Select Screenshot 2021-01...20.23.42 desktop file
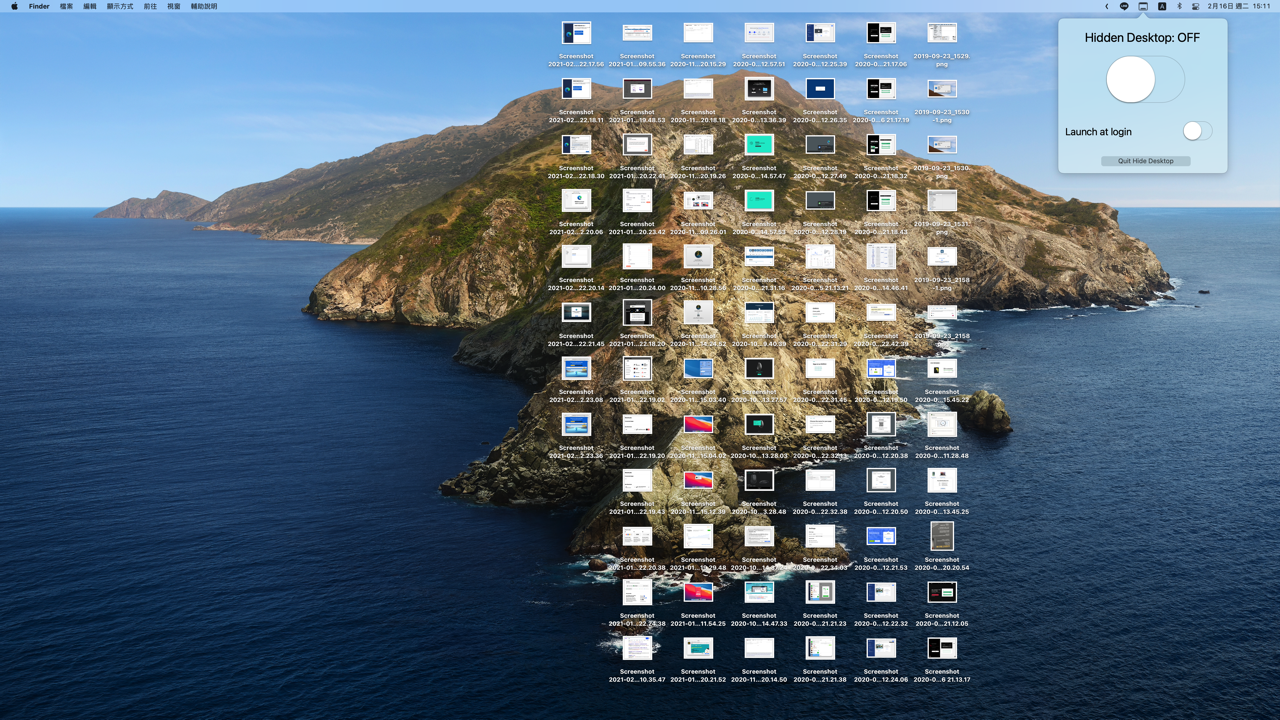 (x=637, y=213)
